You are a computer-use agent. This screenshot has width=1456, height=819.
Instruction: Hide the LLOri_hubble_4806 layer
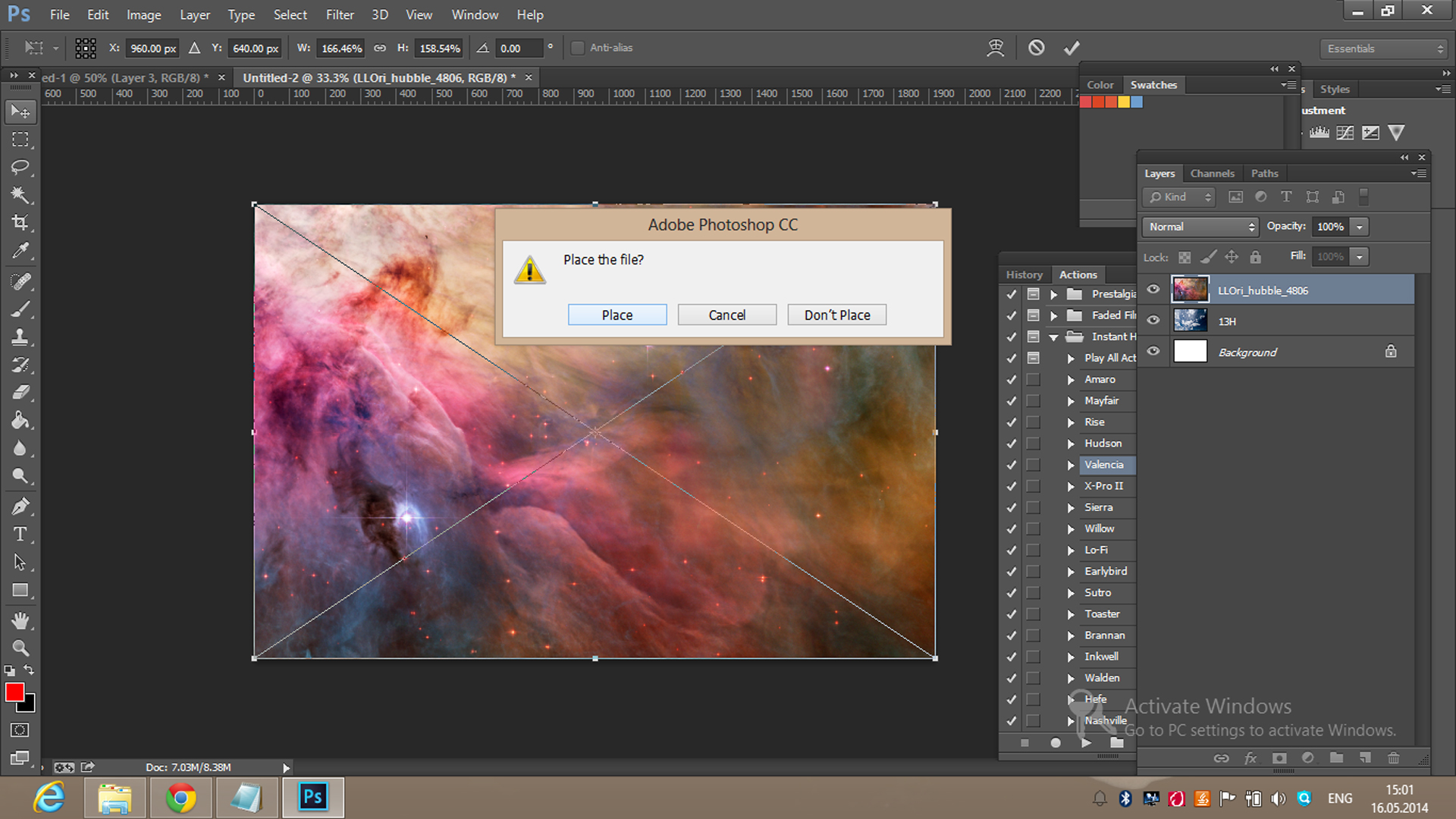click(1153, 289)
